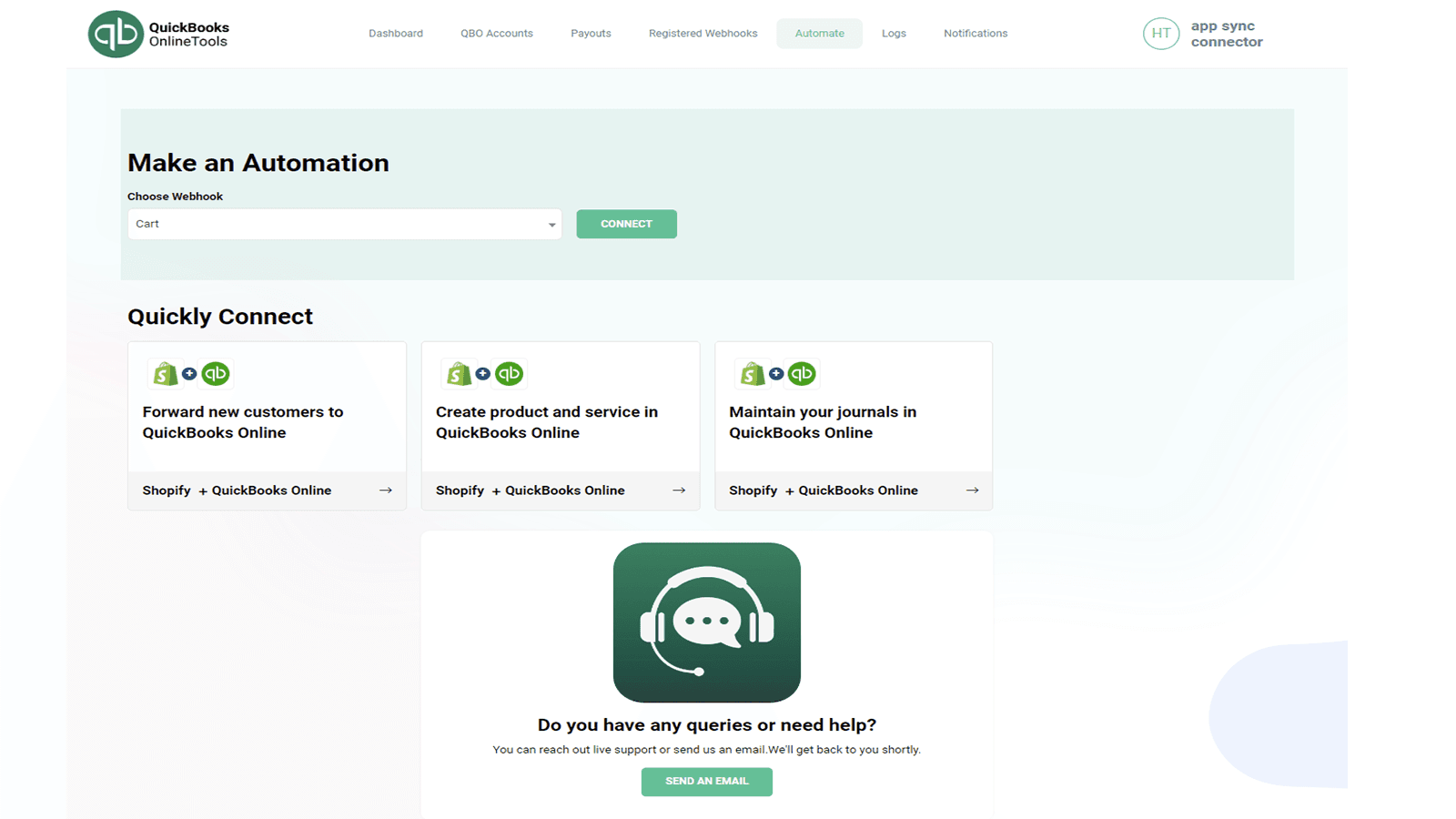Click the plus icon between Shopify and QuickBooks logos
Viewport: 1456px width, 819px height.
click(x=188, y=373)
